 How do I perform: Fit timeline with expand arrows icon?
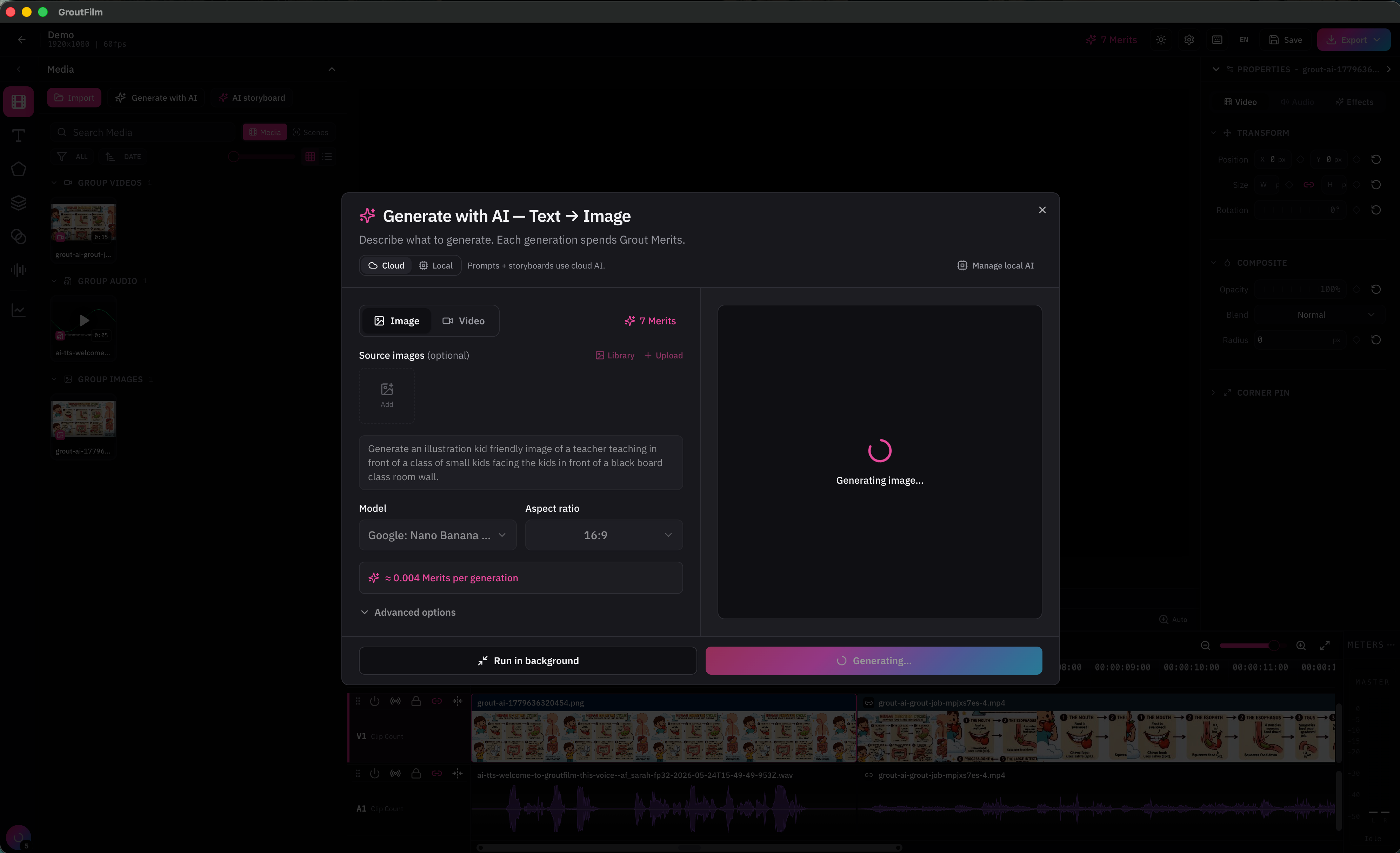point(1325,646)
